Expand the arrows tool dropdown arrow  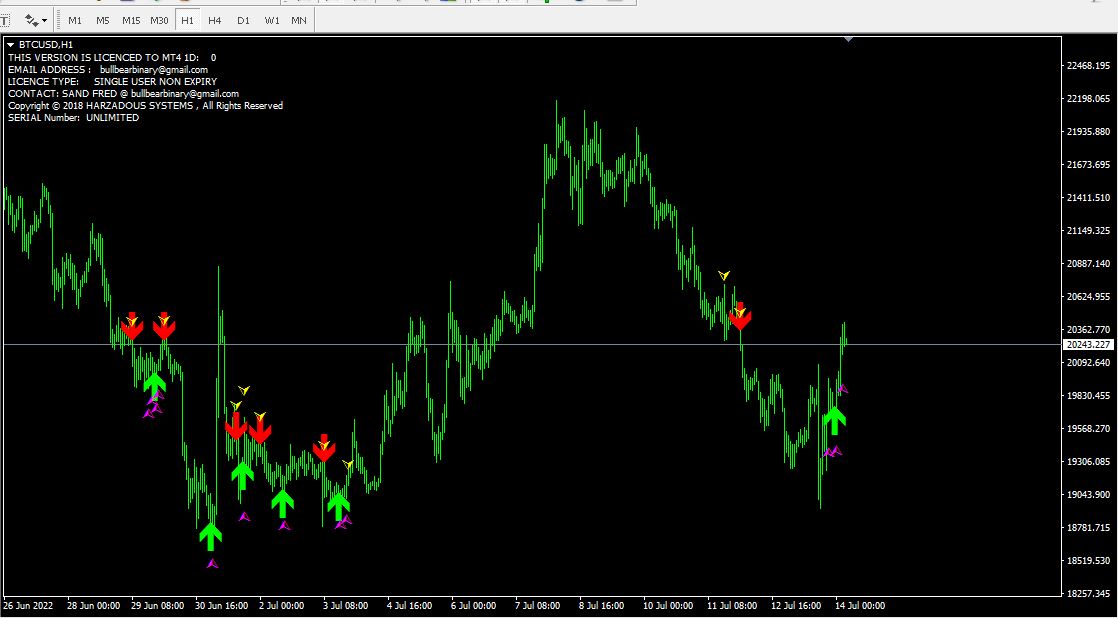click(44, 21)
